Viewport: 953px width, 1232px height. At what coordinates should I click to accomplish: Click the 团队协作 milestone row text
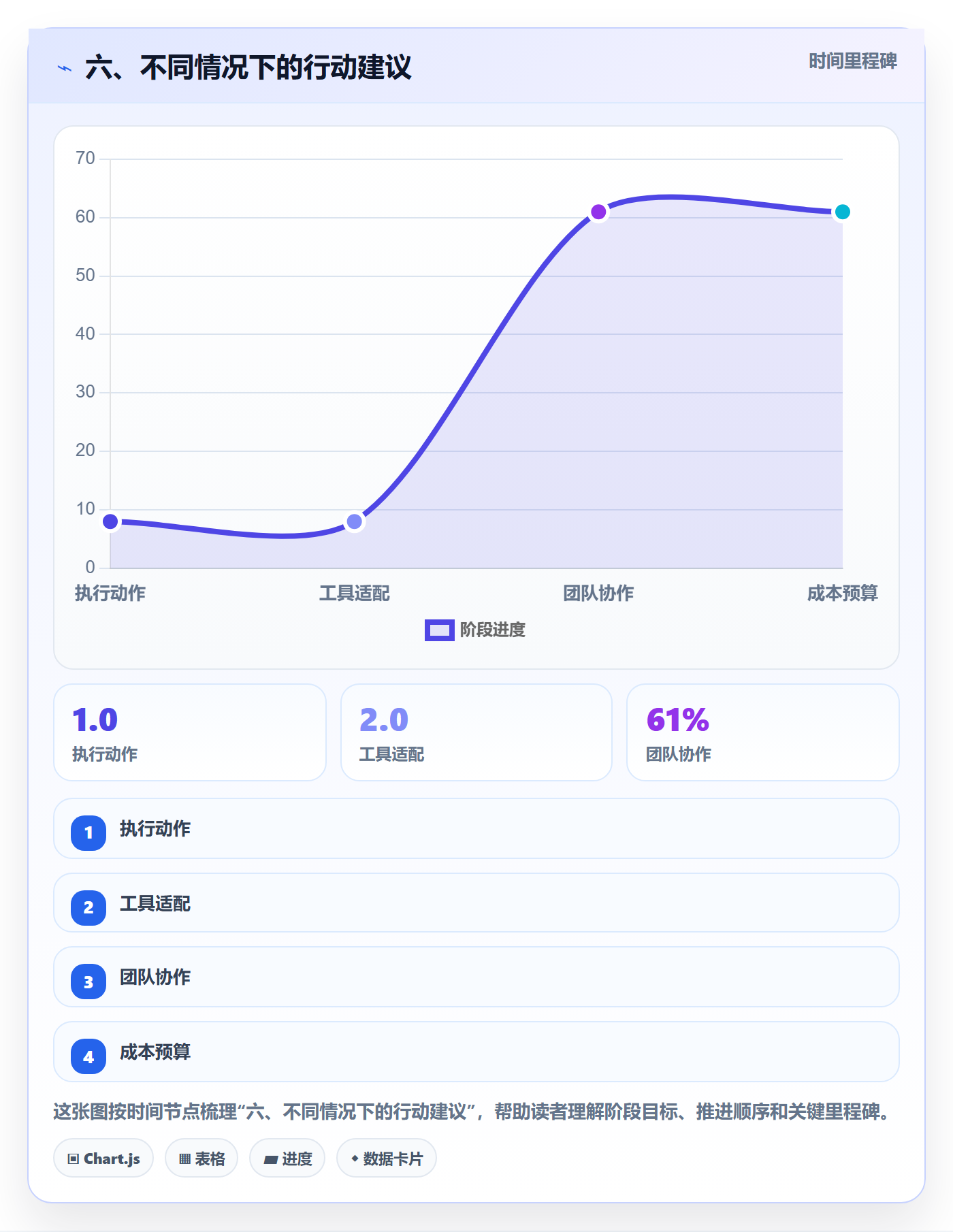155,977
